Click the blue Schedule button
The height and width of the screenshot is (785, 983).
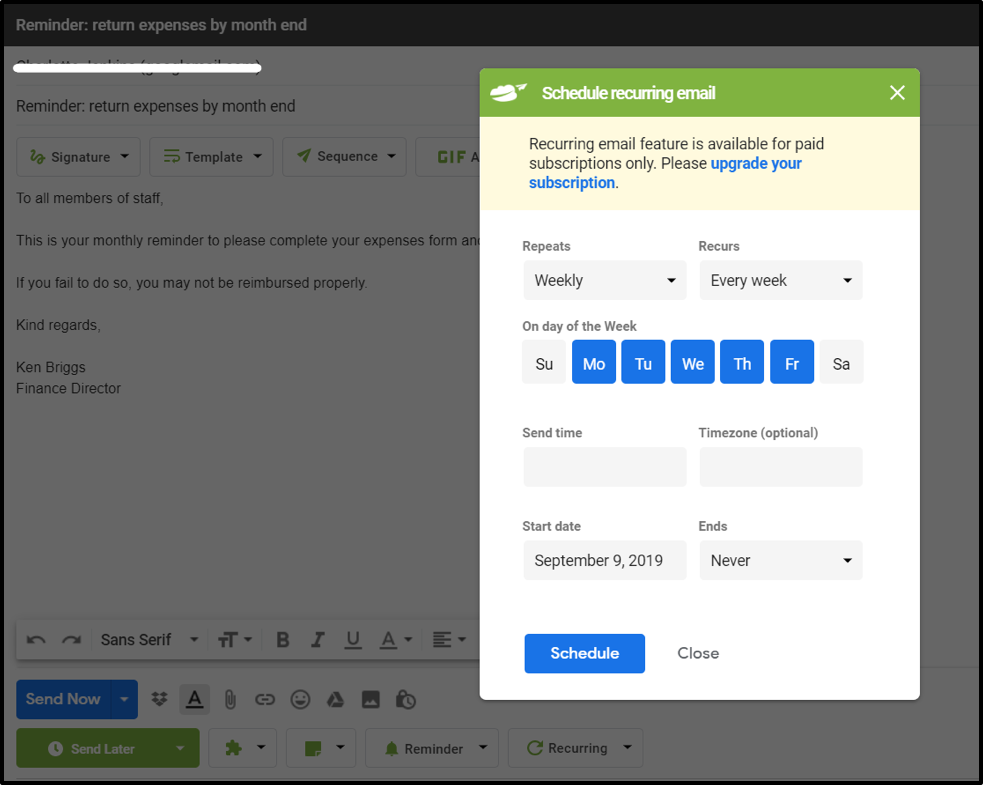pos(584,653)
